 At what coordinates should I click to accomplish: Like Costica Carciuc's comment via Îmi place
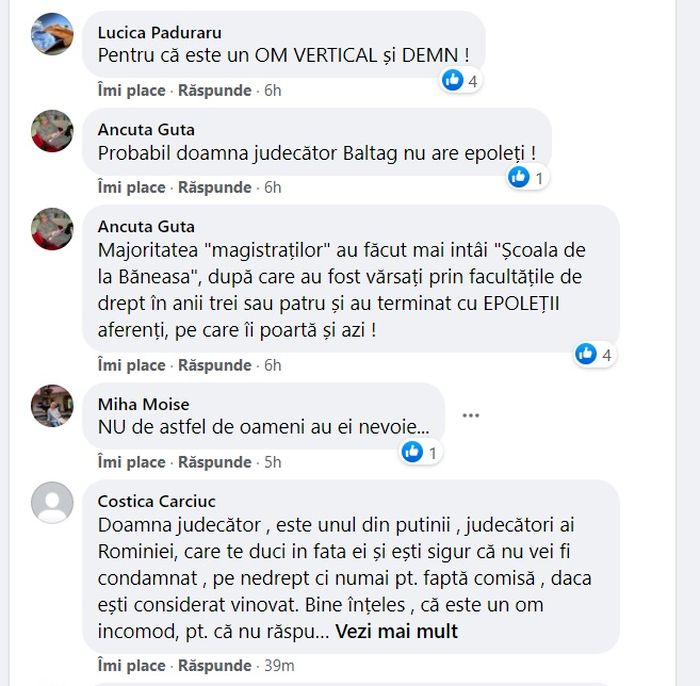click(132, 665)
